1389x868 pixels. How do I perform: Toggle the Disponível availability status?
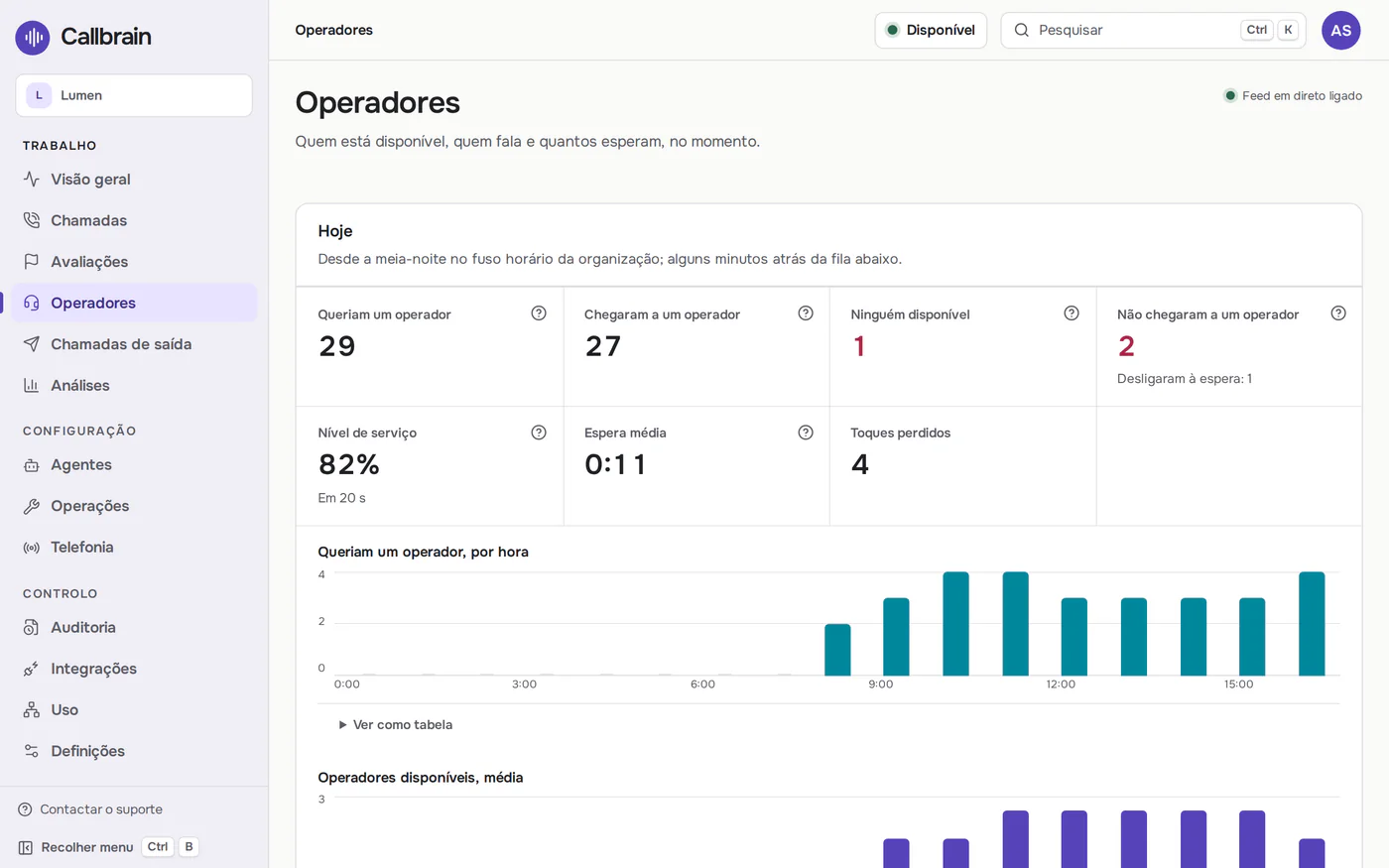tap(931, 31)
